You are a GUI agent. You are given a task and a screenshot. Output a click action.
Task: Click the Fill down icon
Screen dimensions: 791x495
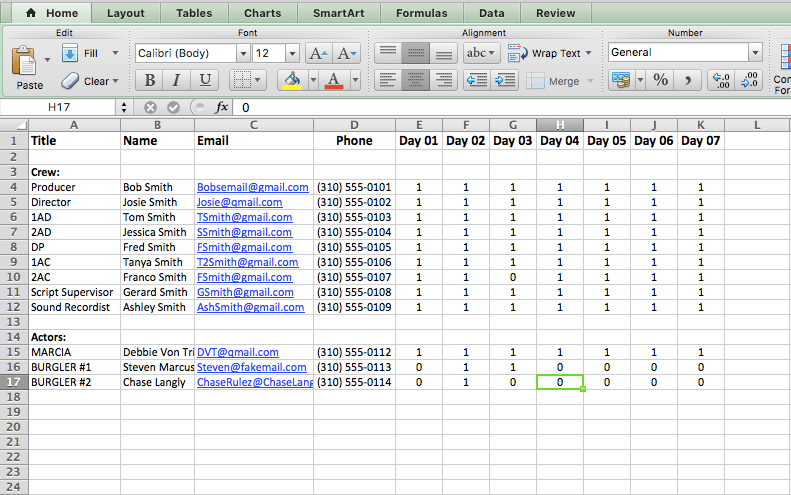pos(70,53)
